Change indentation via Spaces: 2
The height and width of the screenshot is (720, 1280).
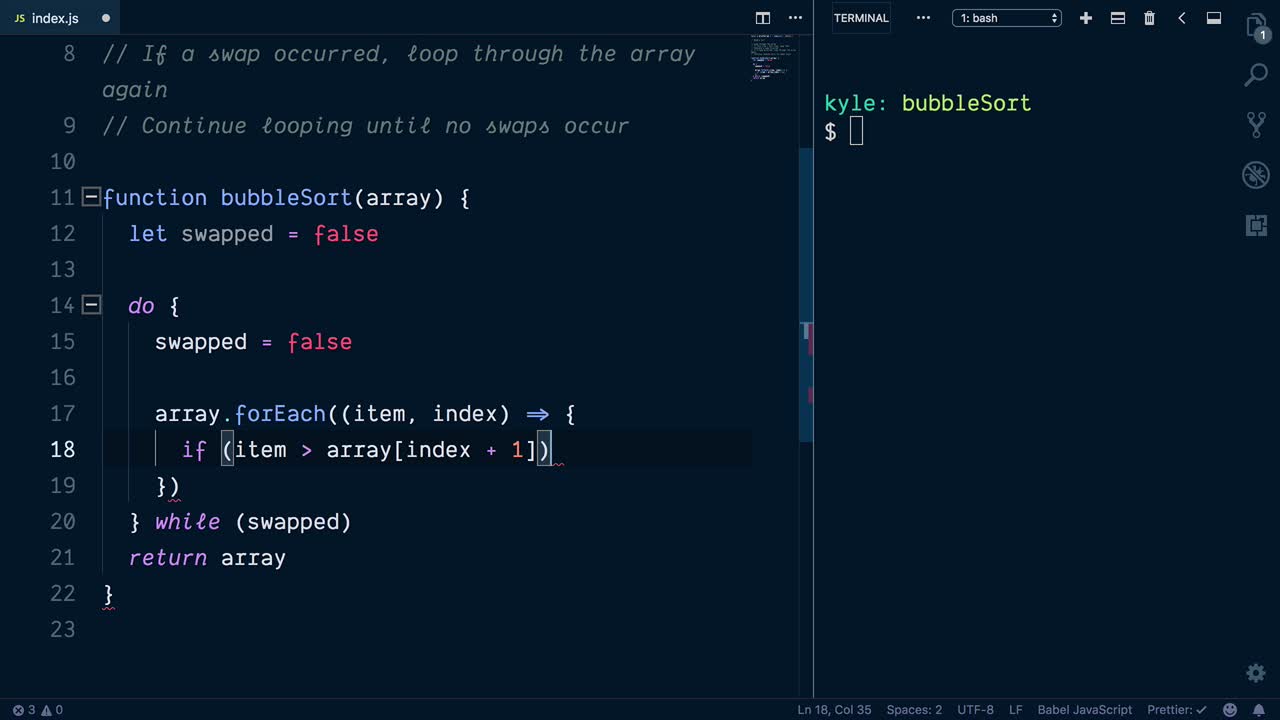coord(917,710)
